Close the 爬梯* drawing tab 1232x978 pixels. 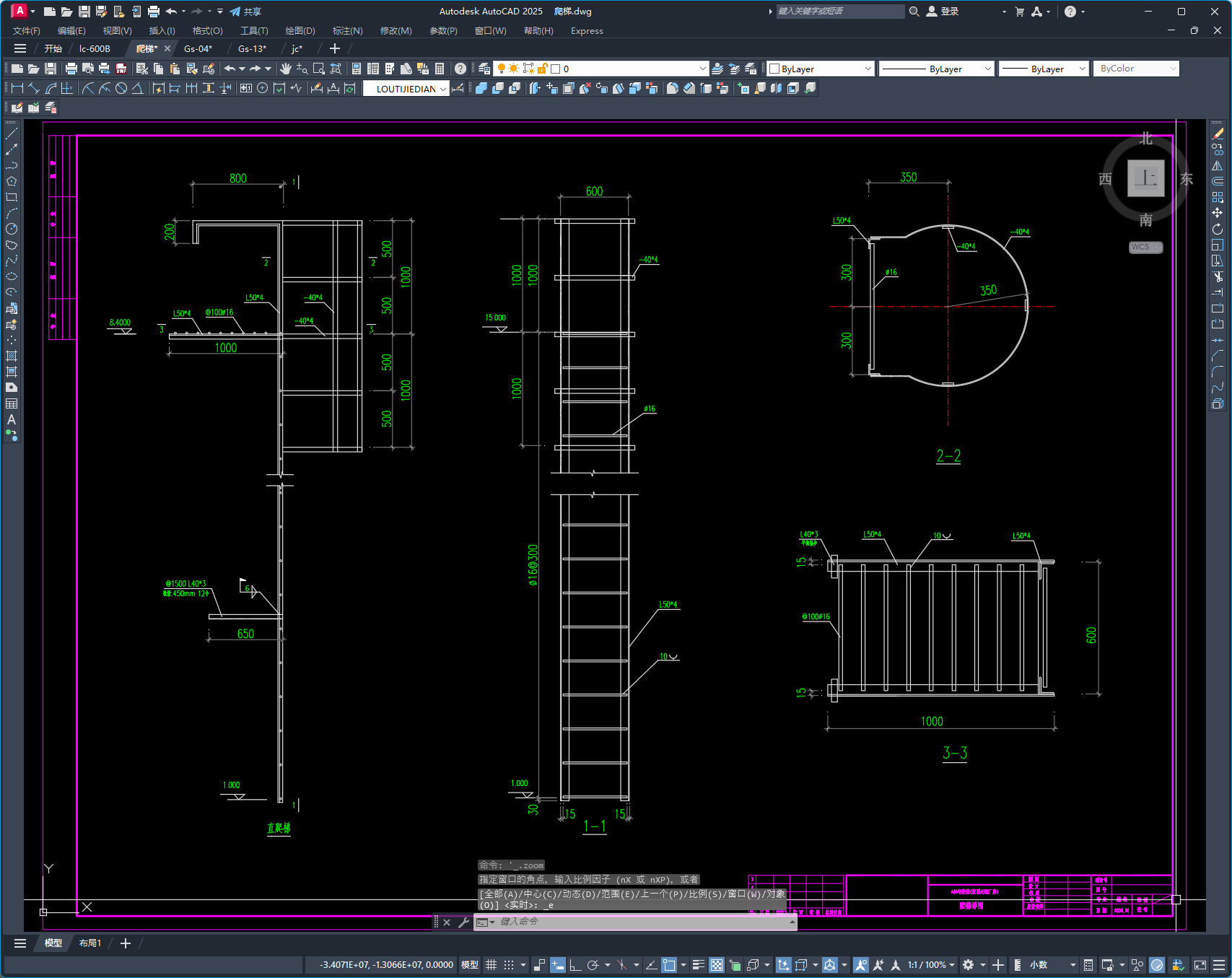click(x=167, y=48)
